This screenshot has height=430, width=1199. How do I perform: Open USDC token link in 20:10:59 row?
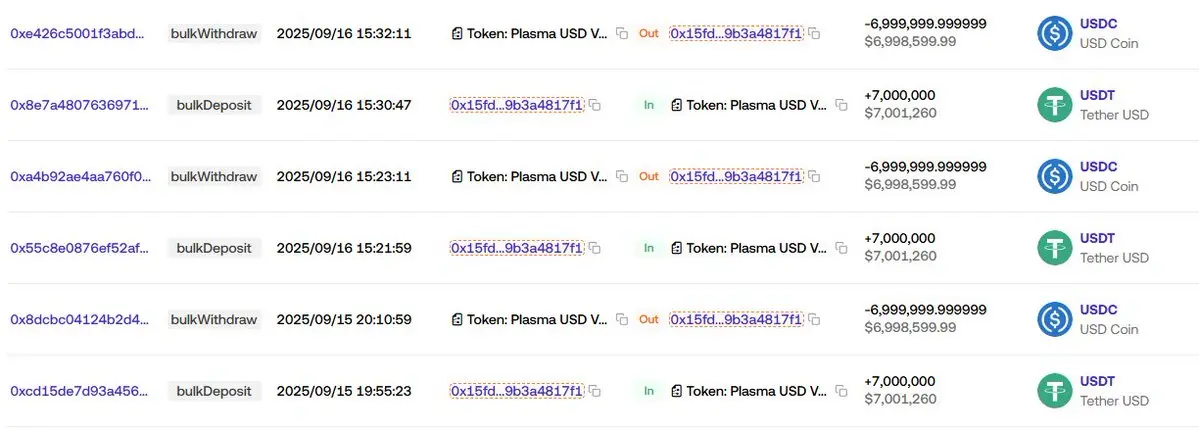pos(1098,310)
